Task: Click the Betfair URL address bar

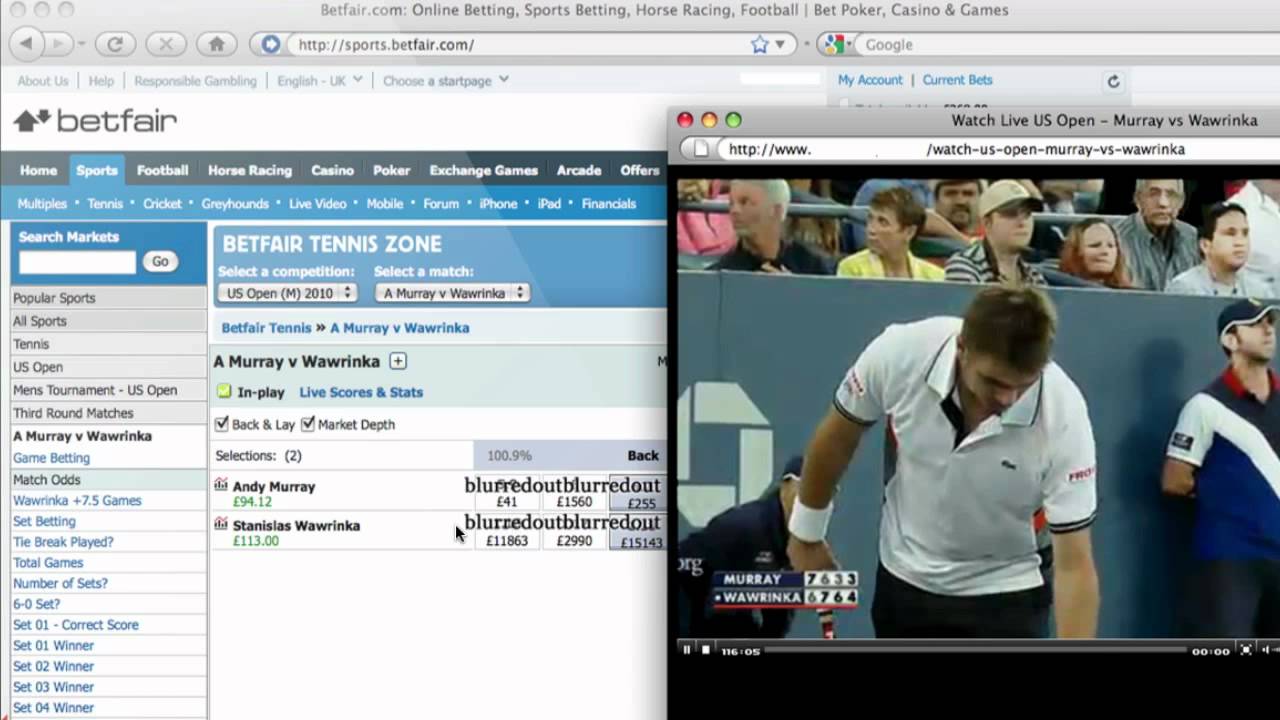Action: (x=520, y=44)
